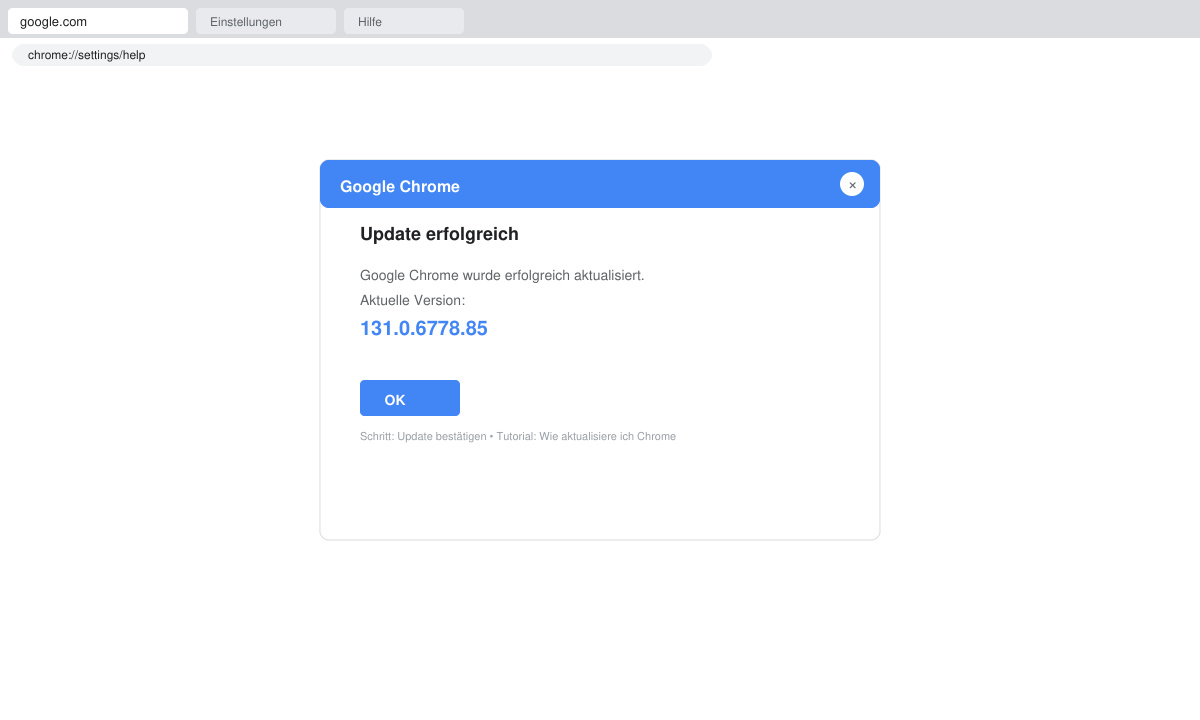Click the 'Update erfolgreich' heading
Image resolution: width=1200 pixels, height=720 pixels.
[439, 234]
